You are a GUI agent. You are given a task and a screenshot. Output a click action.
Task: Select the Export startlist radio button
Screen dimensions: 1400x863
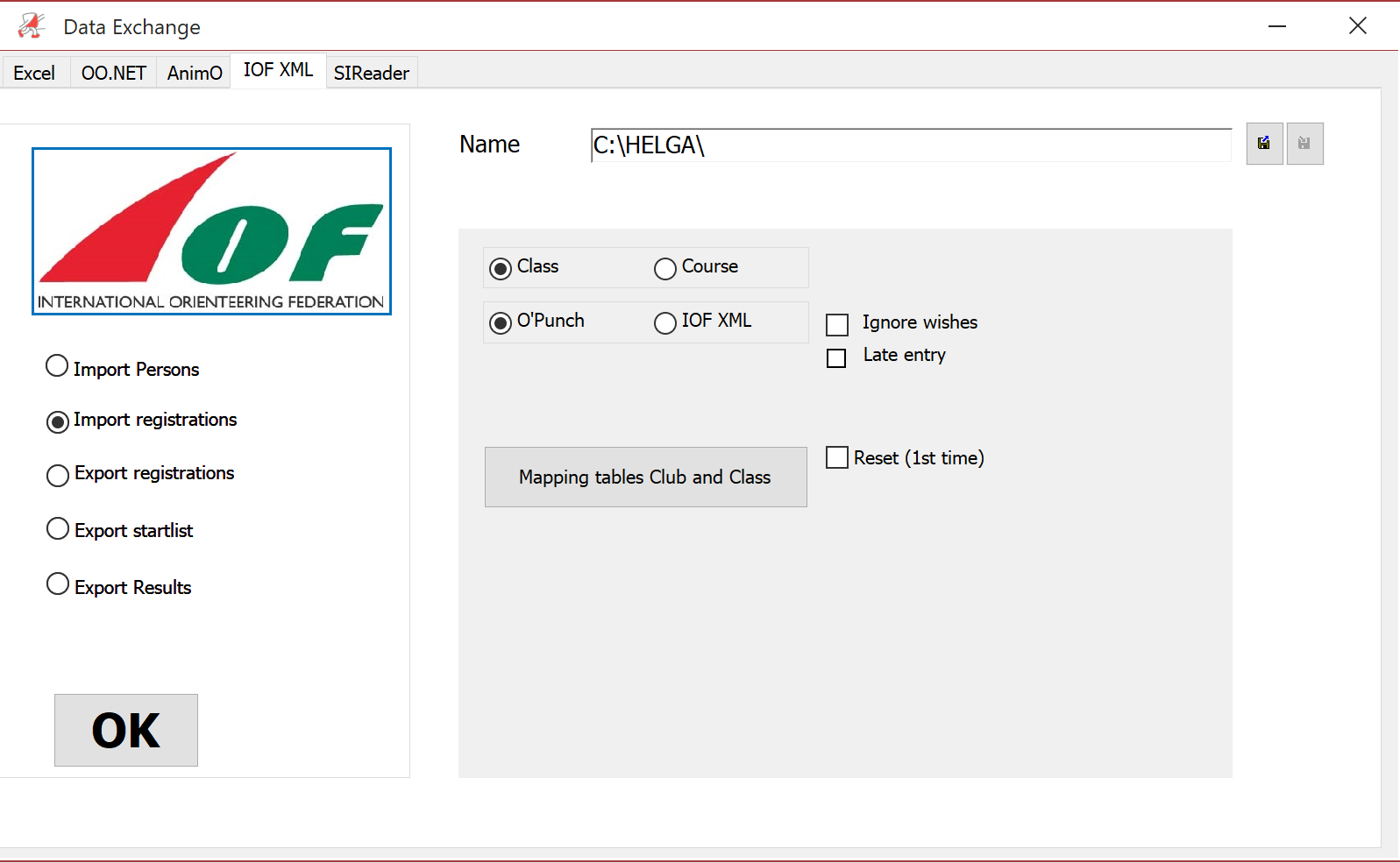[x=58, y=529]
